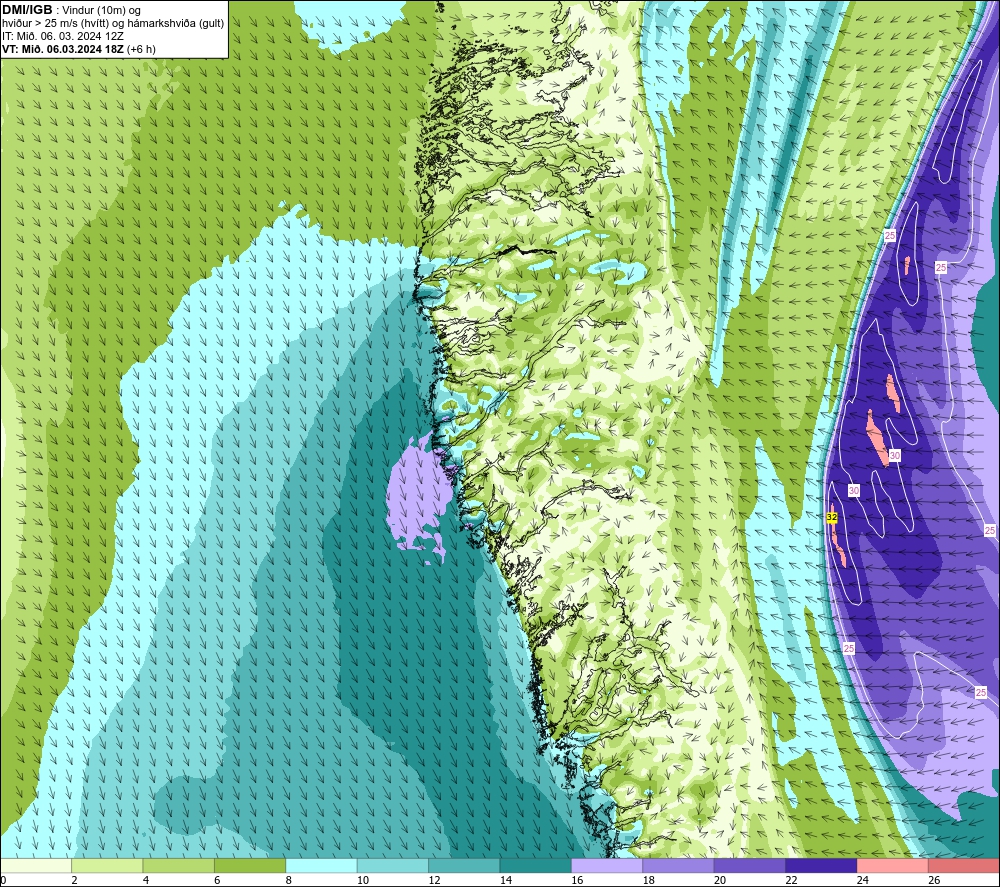This screenshot has height=887, width=1000.
Task: Click the 'Vindur (10m) og' heading text
Action: 101,11
